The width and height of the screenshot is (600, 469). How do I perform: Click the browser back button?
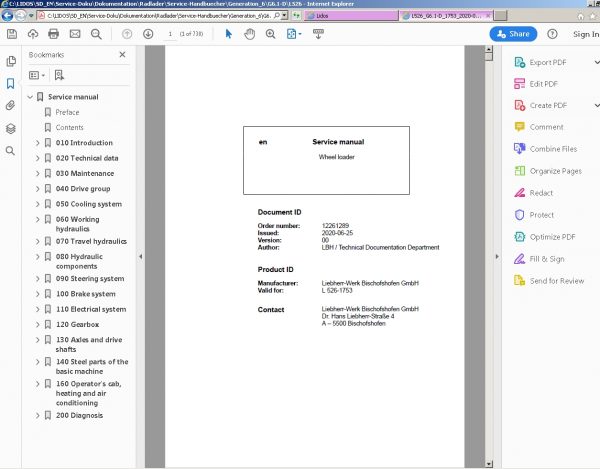coord(7,16)
